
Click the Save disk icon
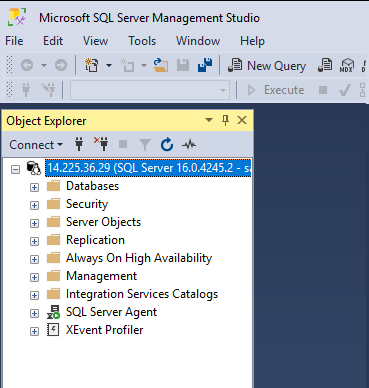[183, 65]
